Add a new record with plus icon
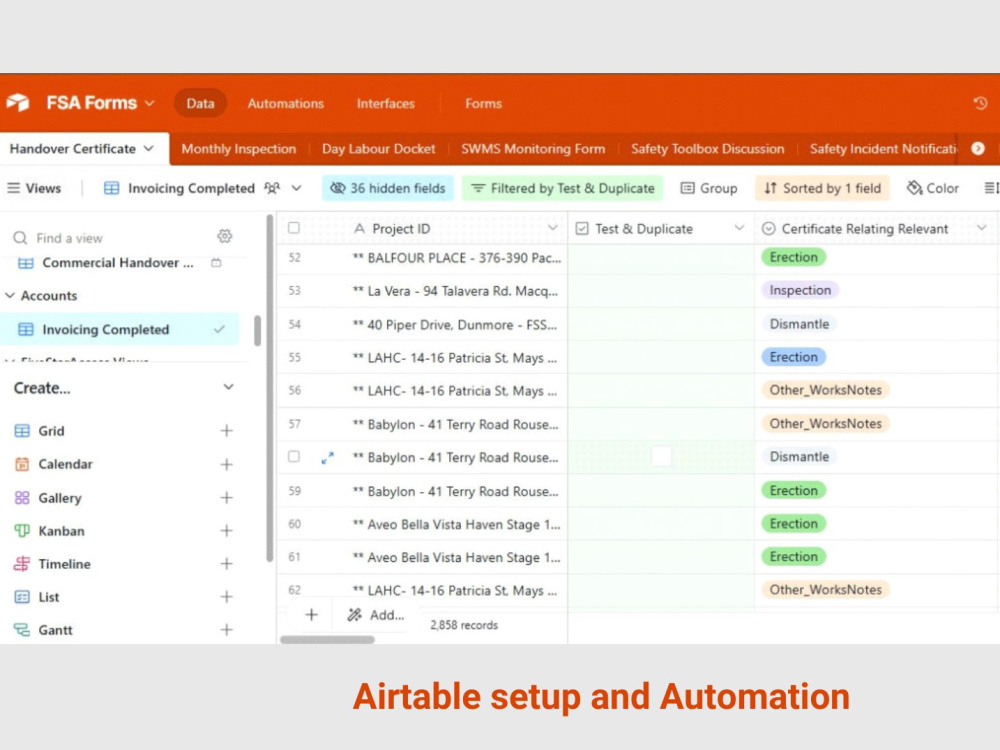Image resolution: width=1000 pixels, height=750 pixels. 311,615
